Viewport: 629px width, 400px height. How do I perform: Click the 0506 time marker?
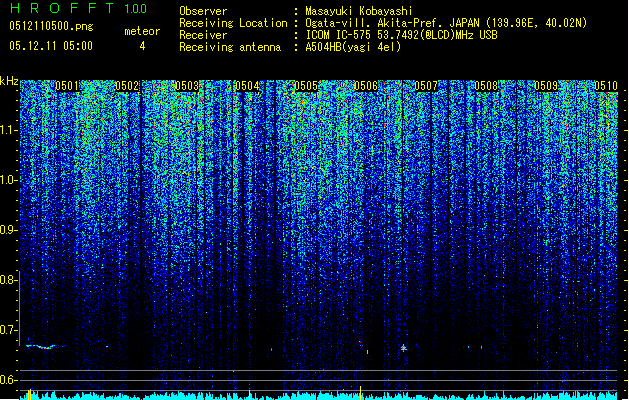366,86
